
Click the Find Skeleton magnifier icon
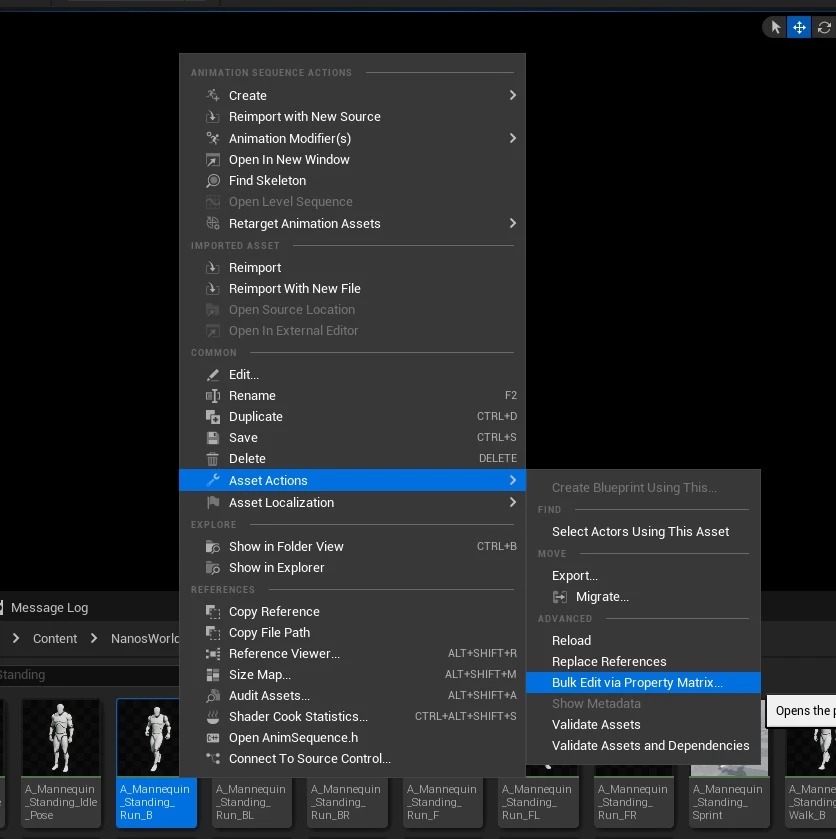213,181
